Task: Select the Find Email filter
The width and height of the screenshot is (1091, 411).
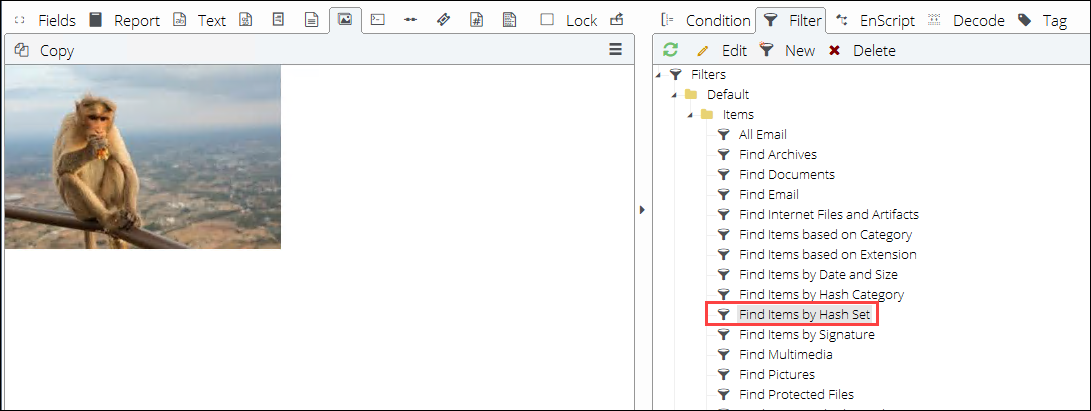Action: pyautogui.click(x=769, y=195)
